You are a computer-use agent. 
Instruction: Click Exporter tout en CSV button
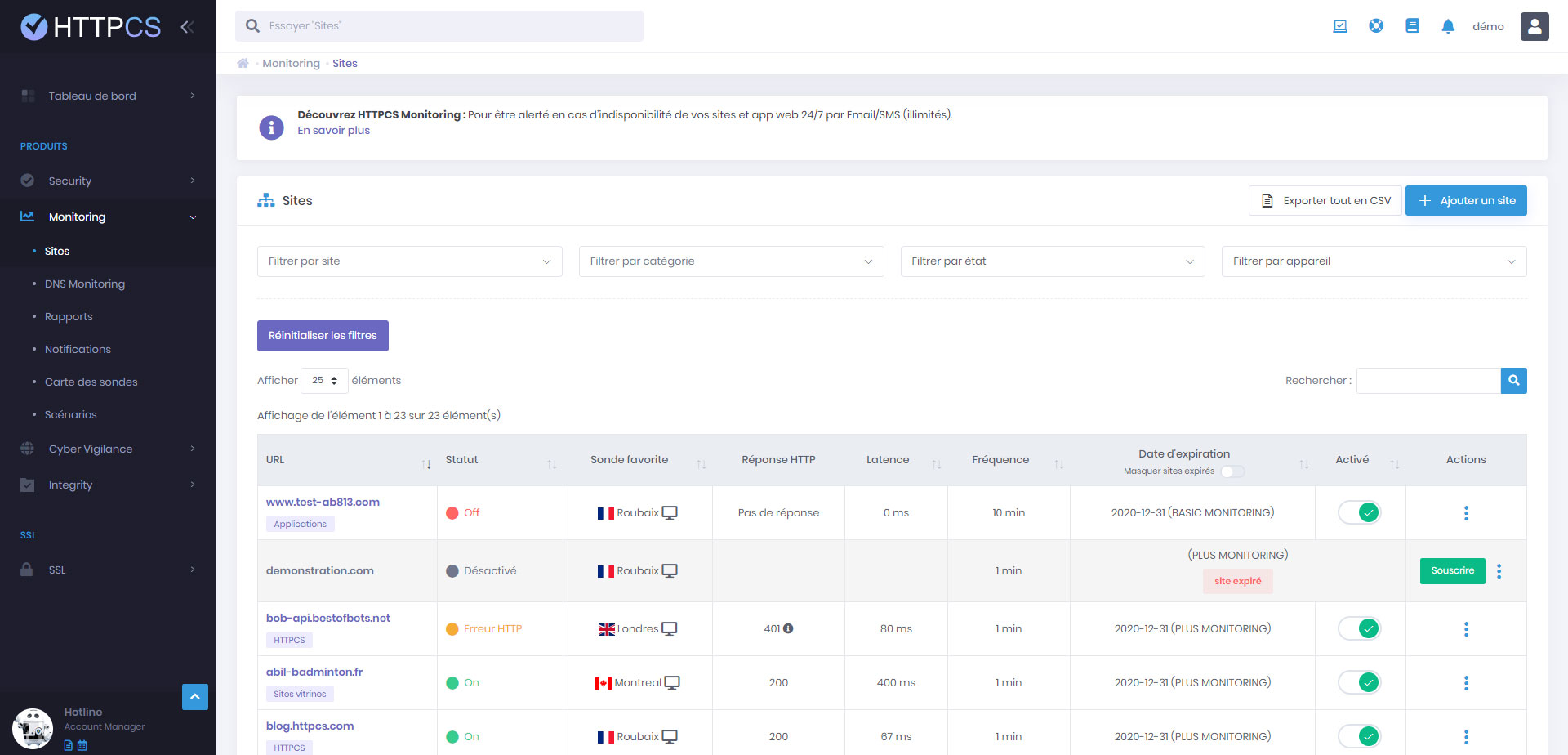pyautogui.click(x=1325, y=200)
